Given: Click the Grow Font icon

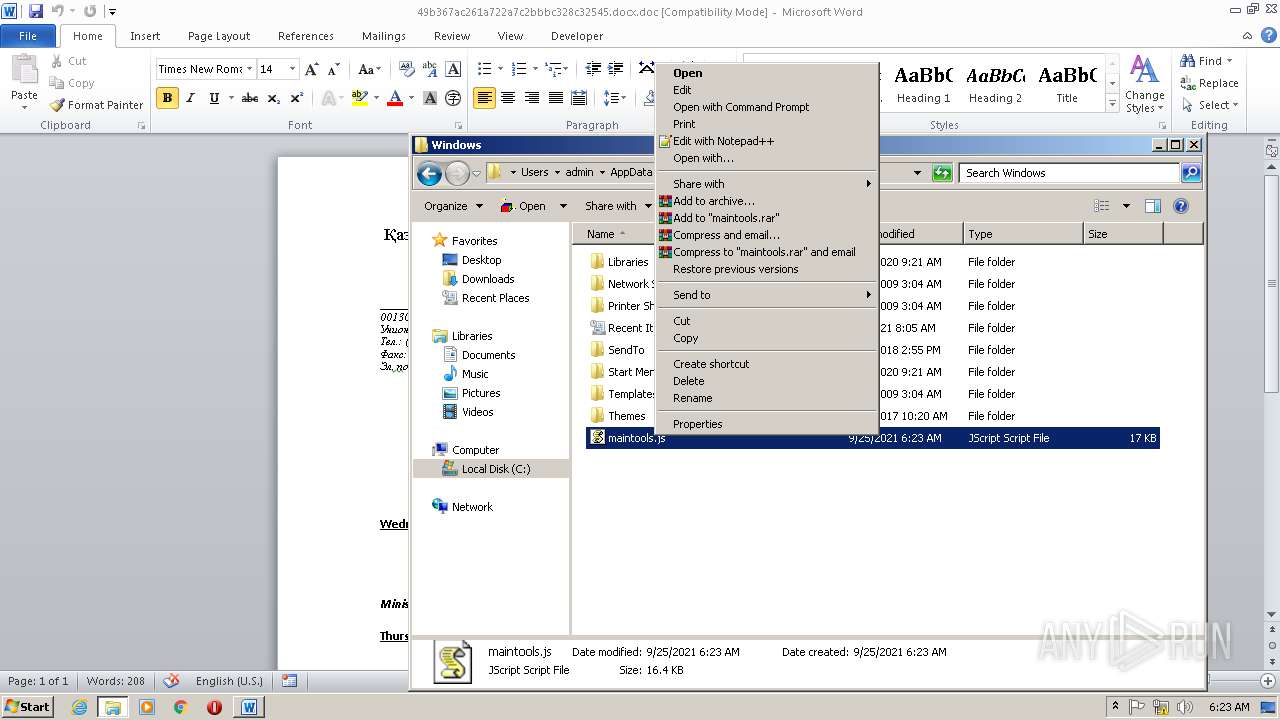Looking at the screenshot, I should [x=312, y=69].
